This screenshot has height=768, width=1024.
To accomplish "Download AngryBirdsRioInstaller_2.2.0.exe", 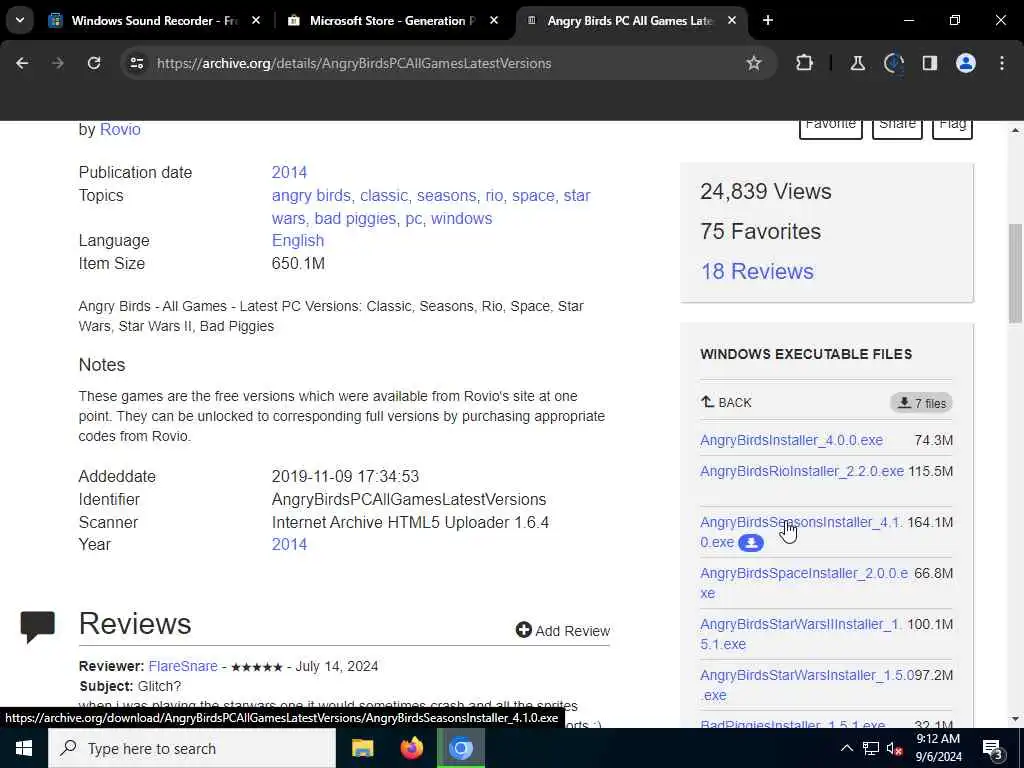I will click(802, 471).
